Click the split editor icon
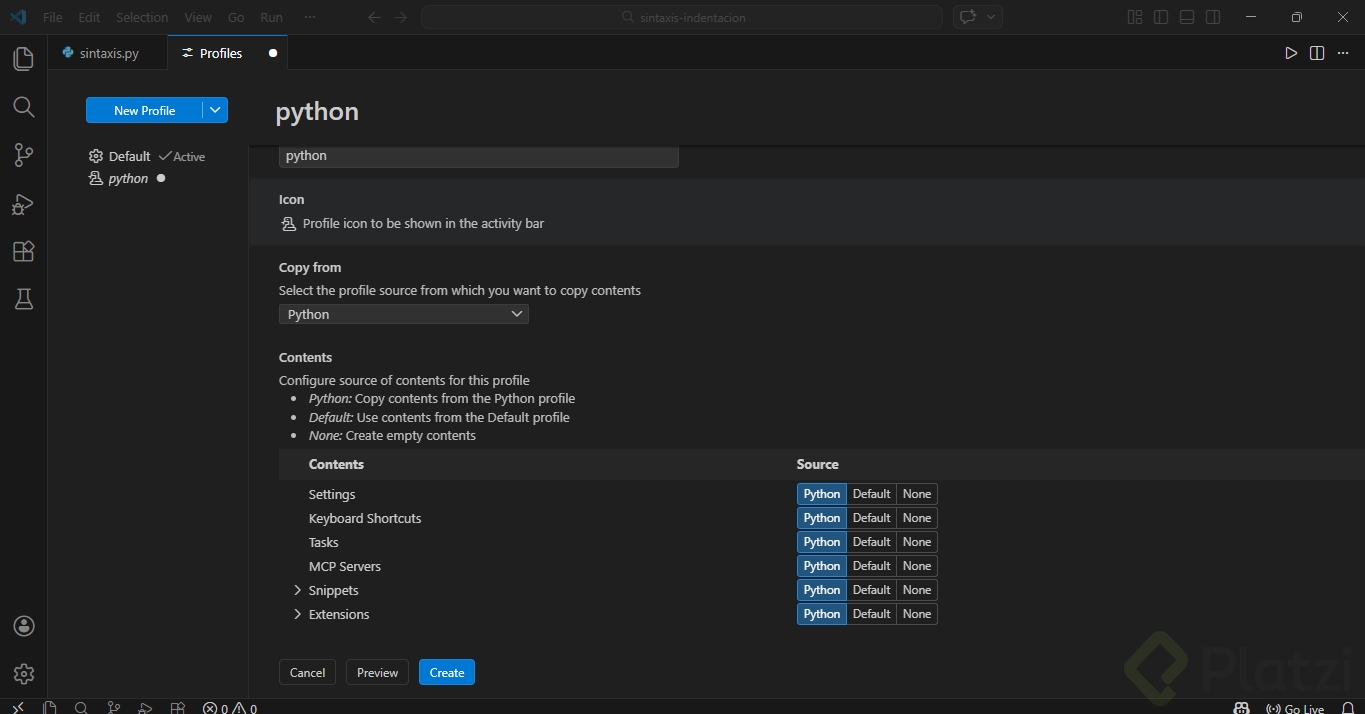Viewport: 1365px width, 714px height. 1317,53
